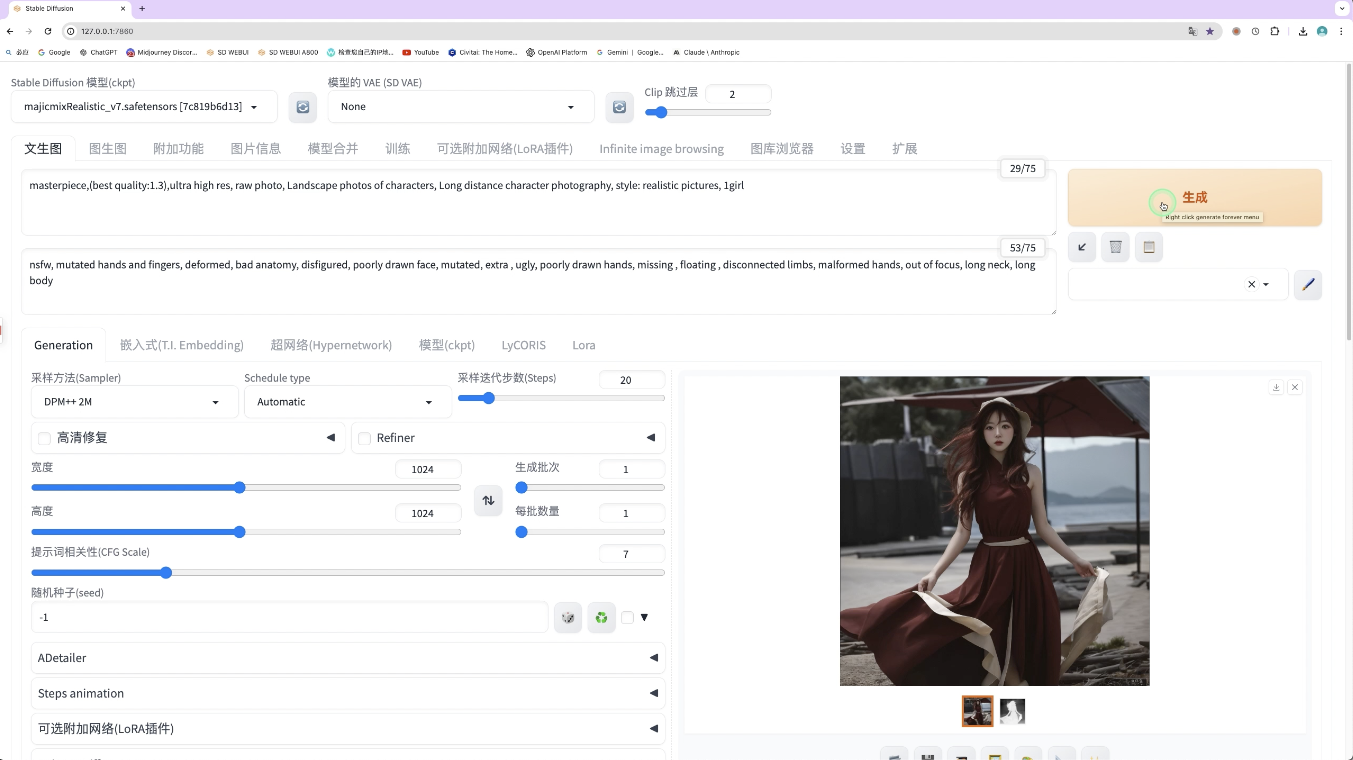
Task: Adjust the 宽度 width slider
Action: [x=246, y=488]
